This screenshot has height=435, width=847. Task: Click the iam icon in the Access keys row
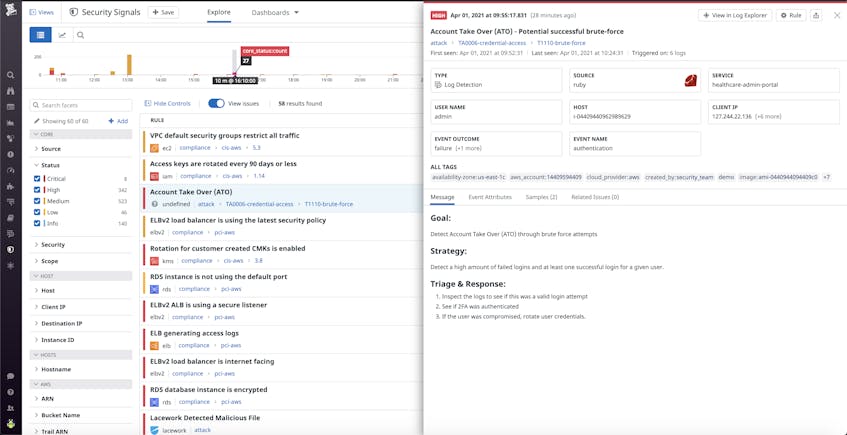coord(154,176)
